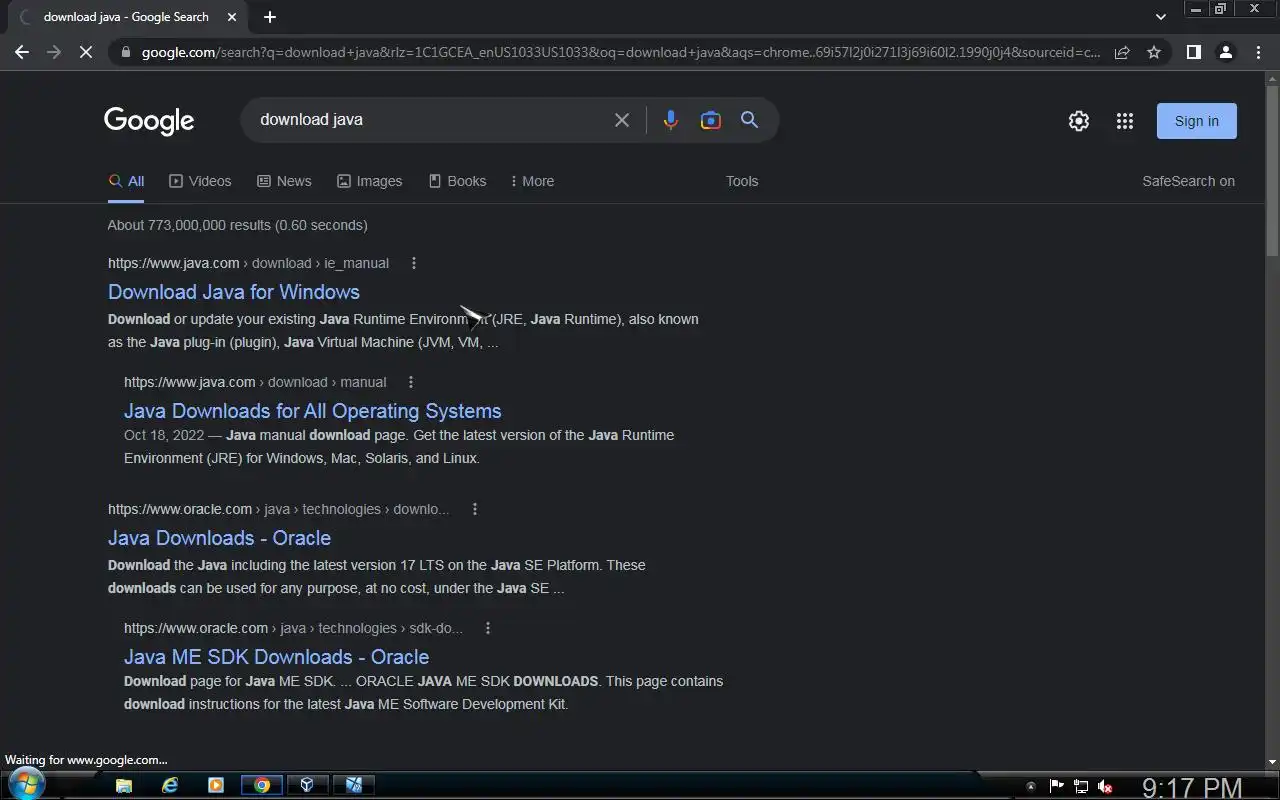Show hidden system tray icons
Image resolution: width=1280 pixels, height=800 pixels.
(x=1031, y=786)
